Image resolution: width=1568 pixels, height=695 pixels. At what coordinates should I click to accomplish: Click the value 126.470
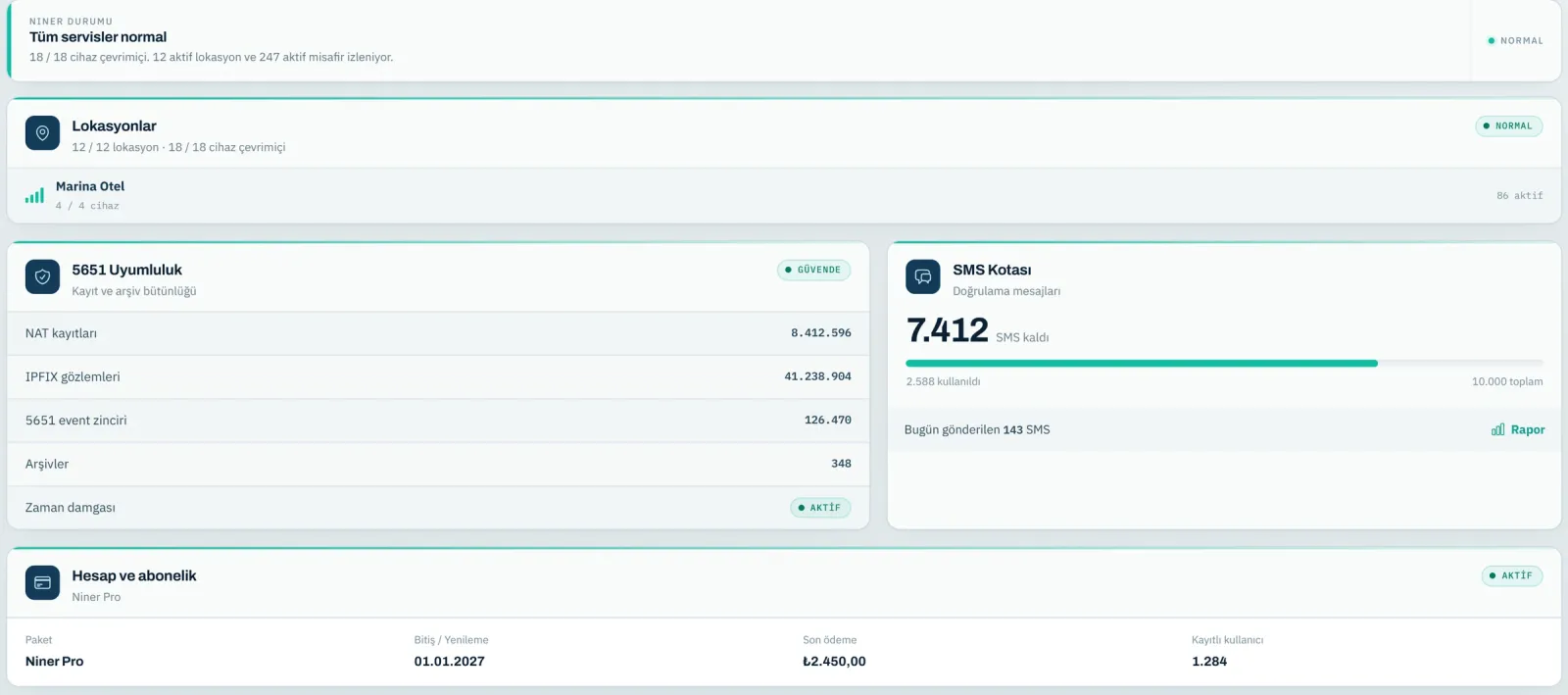tap(828, 421)
